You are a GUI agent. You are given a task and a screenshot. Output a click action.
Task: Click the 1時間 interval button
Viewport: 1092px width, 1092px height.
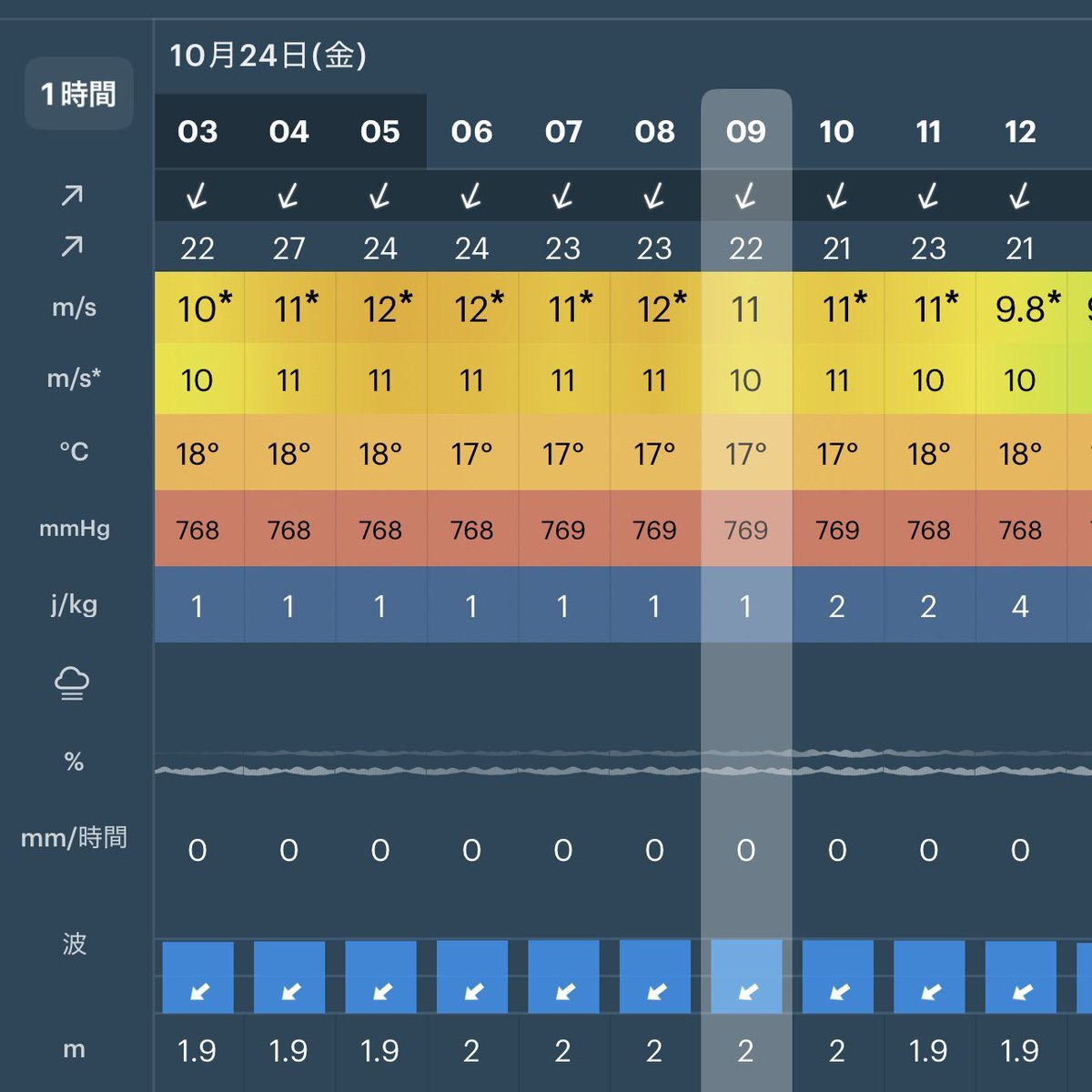tap(79, 94)
